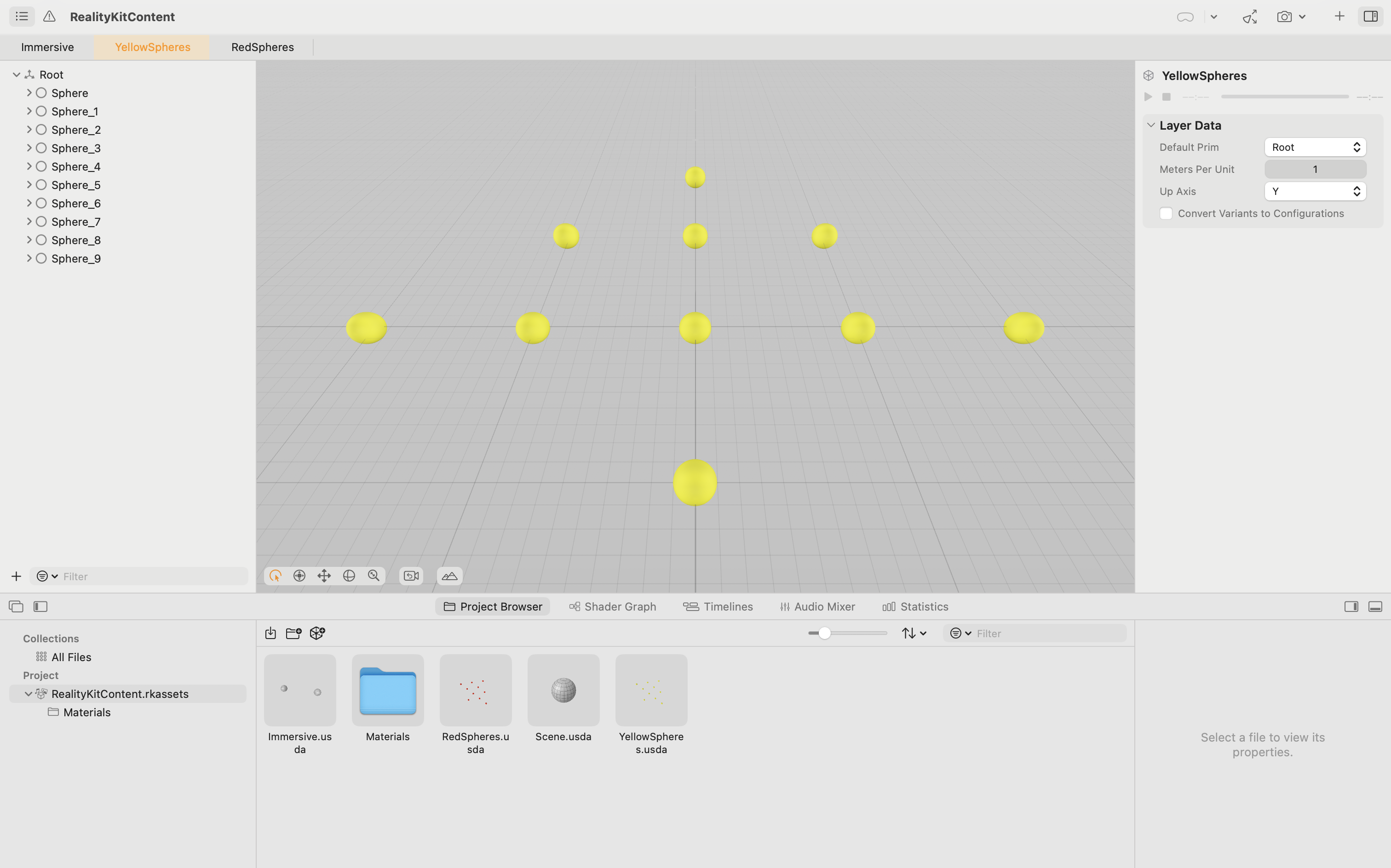Toggle the environment landscape icon

[450, 576]
